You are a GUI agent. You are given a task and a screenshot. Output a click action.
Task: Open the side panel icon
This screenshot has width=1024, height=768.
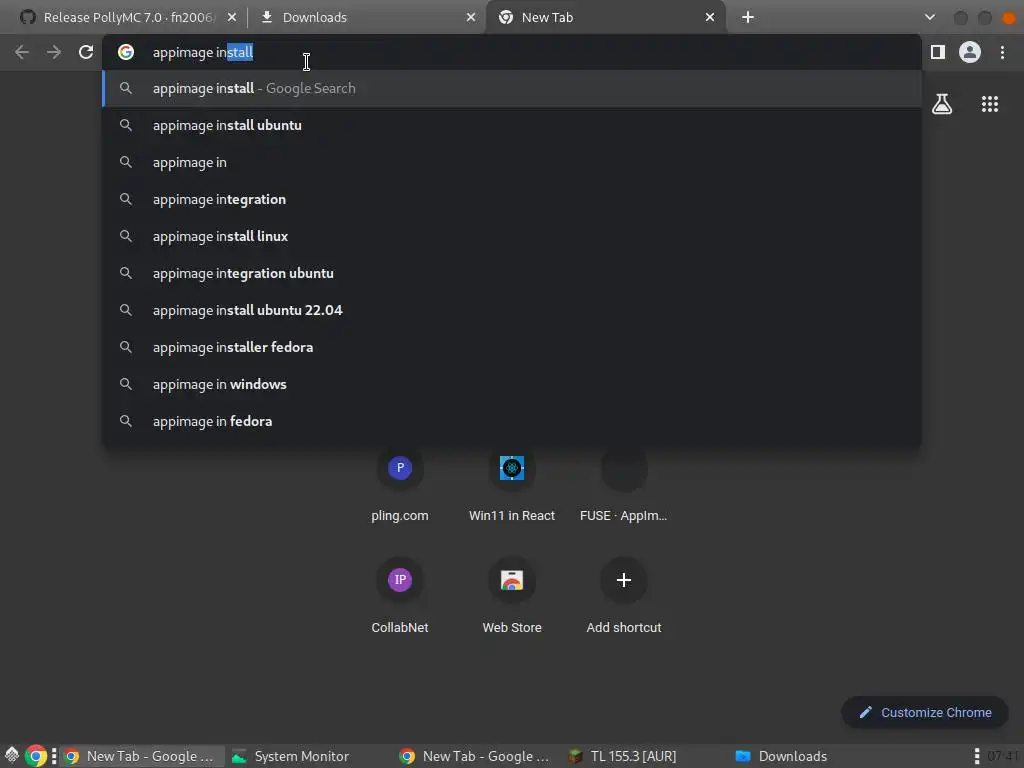(x=938, y=52)
